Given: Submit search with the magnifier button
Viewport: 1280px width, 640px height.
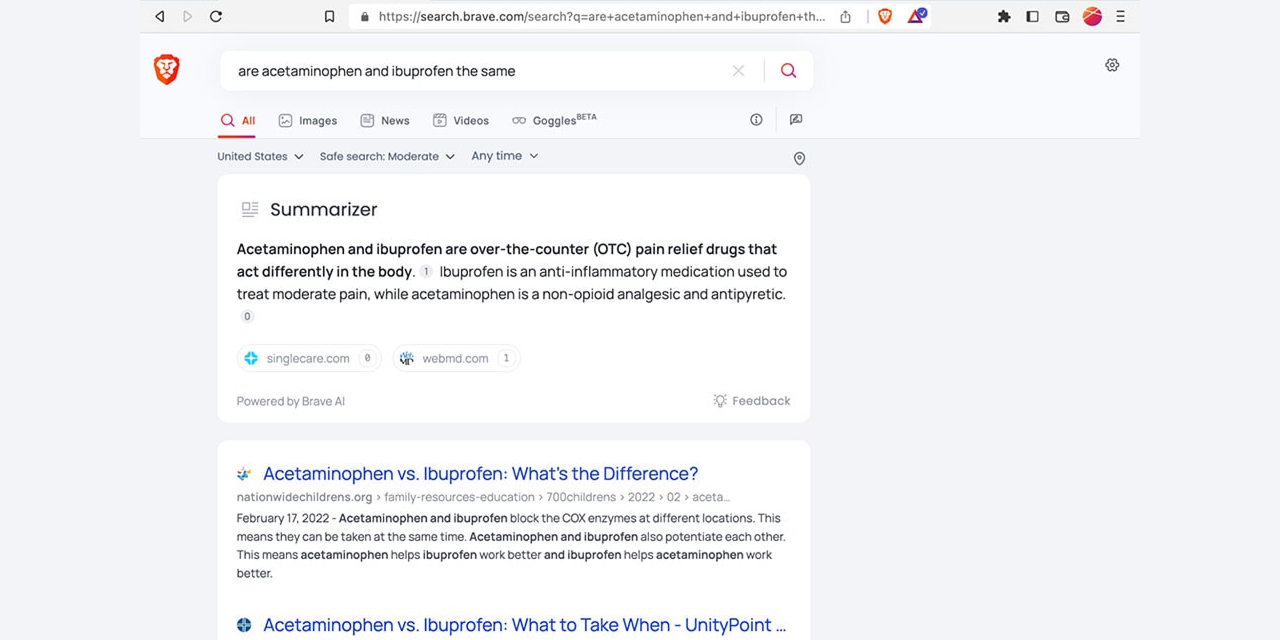Looking at the screenshot, I should point(788,71).
